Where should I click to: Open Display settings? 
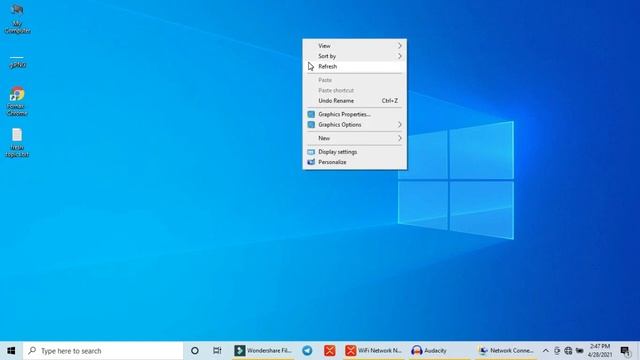[x=354, y=152]
